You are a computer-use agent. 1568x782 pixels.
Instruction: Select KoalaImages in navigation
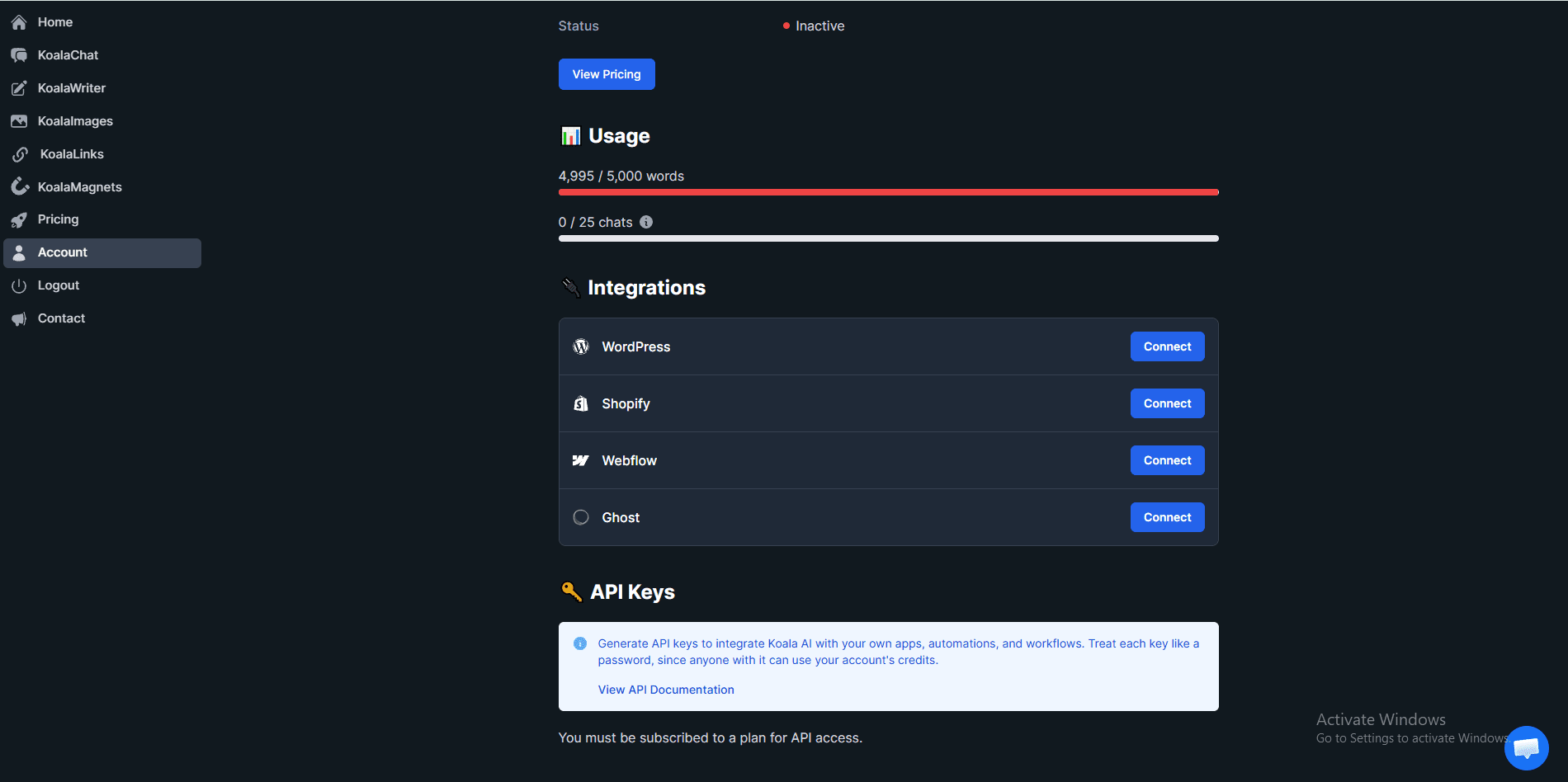click(x=102, y=121)
